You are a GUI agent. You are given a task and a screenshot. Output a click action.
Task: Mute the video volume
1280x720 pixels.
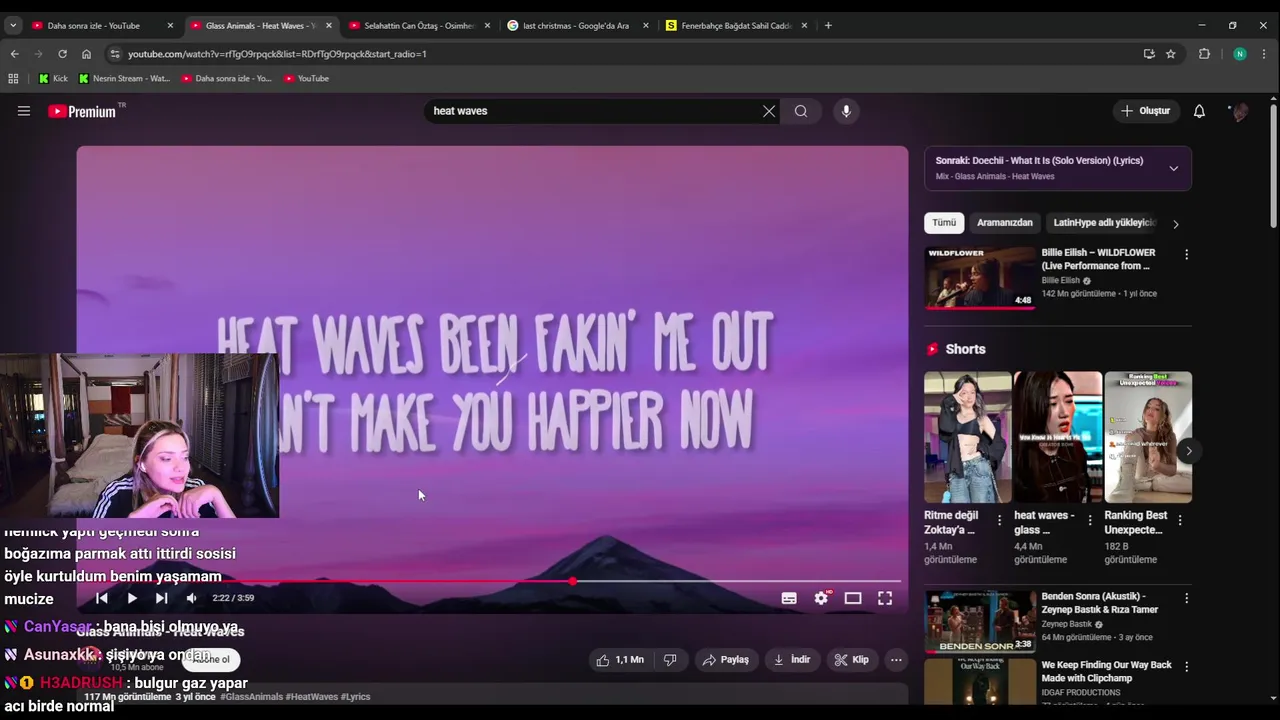(191, 598)
